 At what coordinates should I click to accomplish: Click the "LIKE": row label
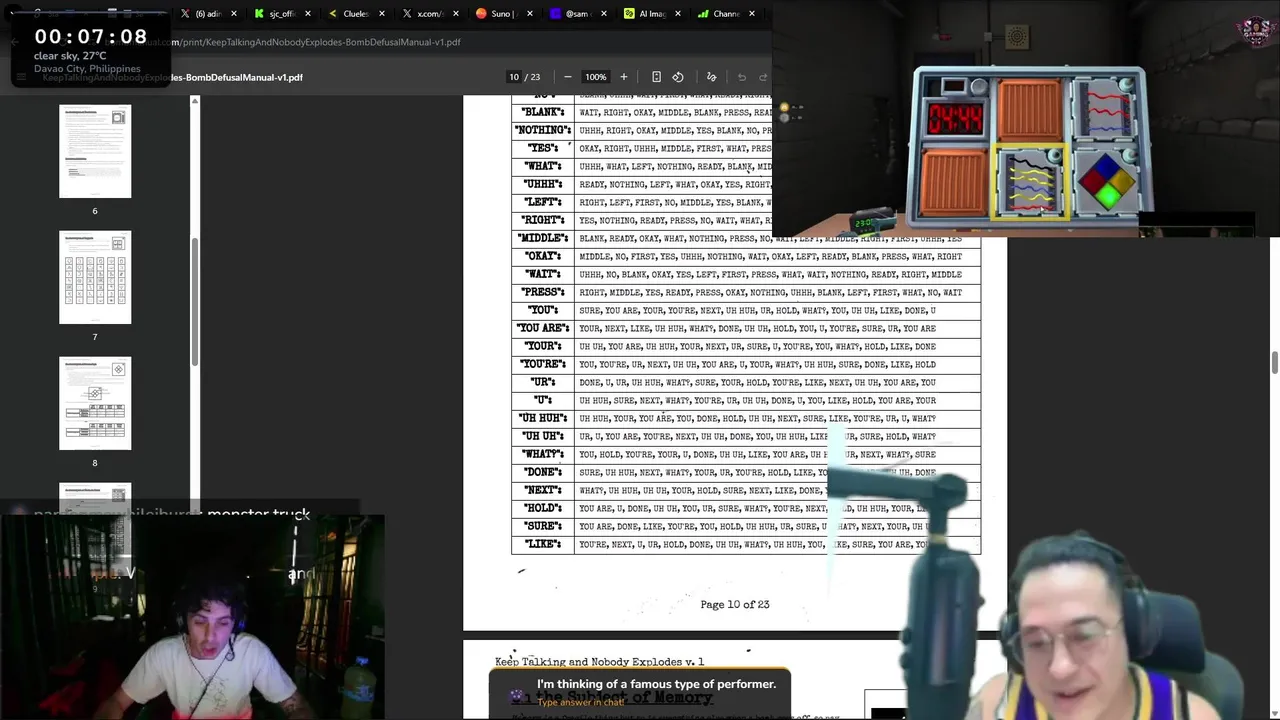[543, 544]
